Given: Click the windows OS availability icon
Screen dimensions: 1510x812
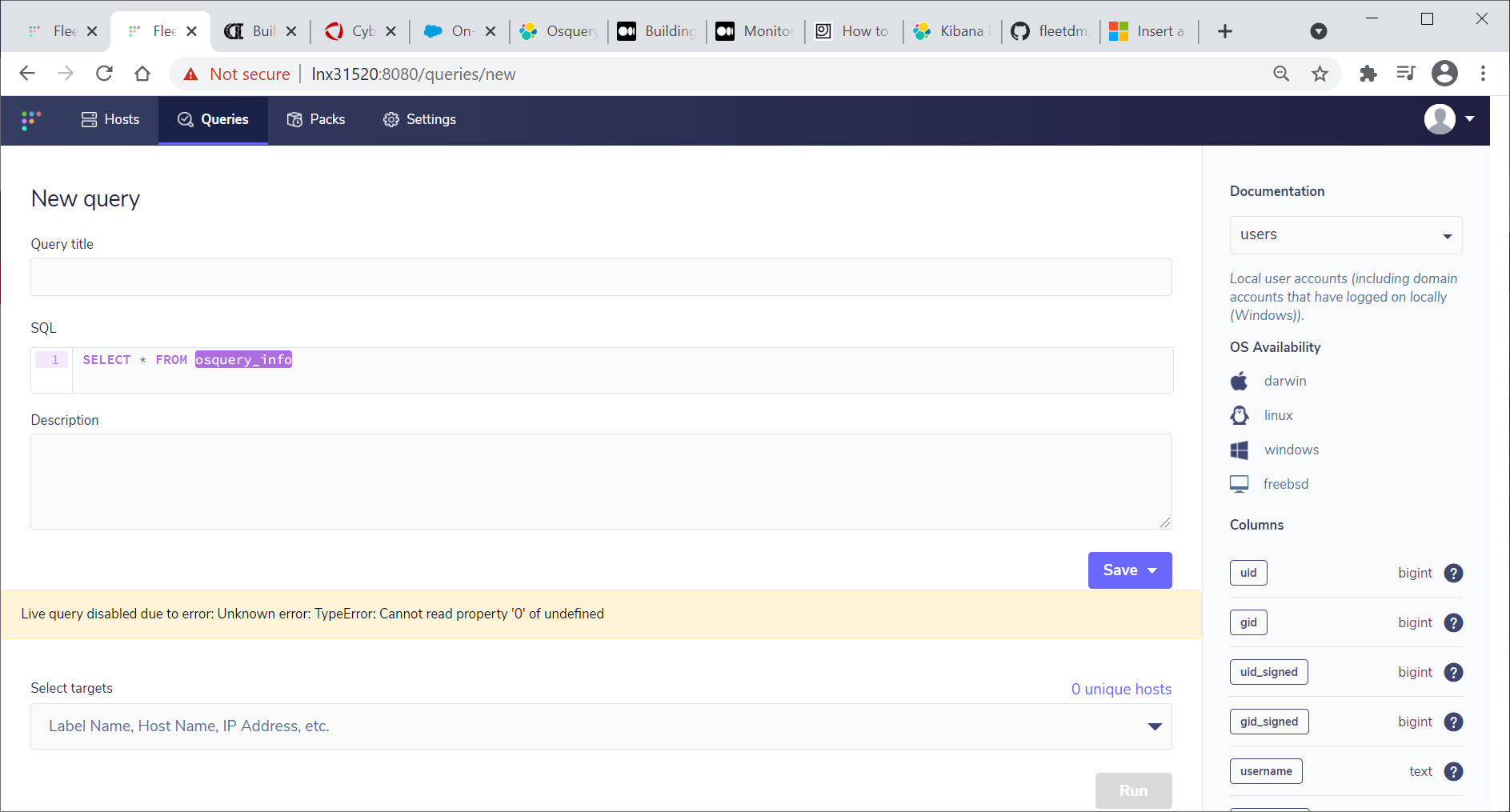Looking at the screenshot, I should point(1240,450).
